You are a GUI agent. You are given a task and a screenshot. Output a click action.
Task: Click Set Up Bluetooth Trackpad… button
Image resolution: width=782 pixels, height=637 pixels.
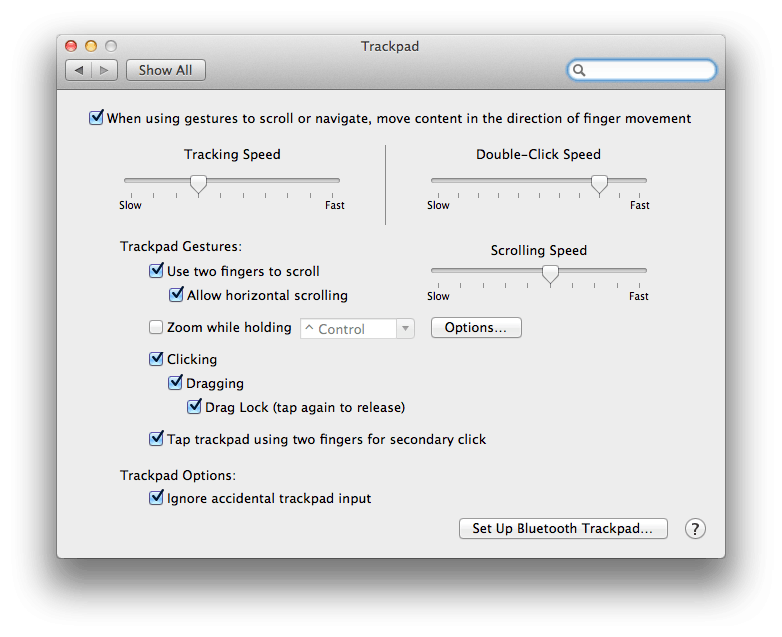click(x=563, y=529)
